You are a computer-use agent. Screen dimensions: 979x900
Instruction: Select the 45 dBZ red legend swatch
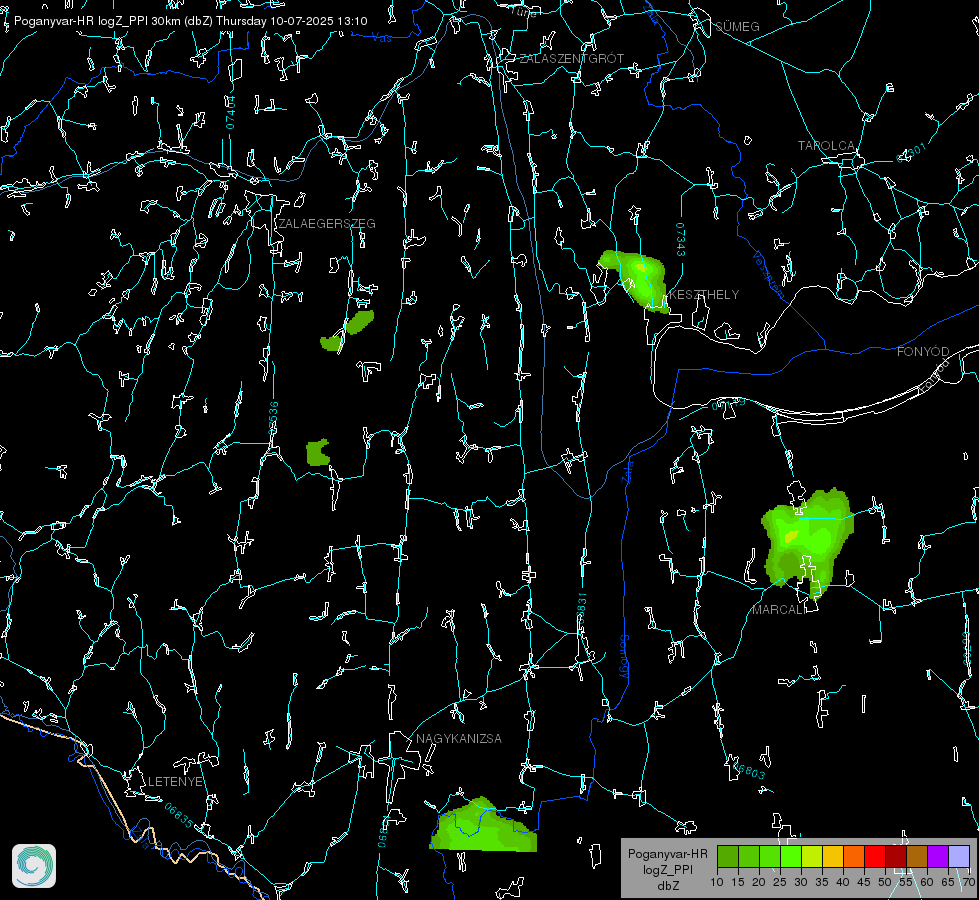(x=875, y=856)
